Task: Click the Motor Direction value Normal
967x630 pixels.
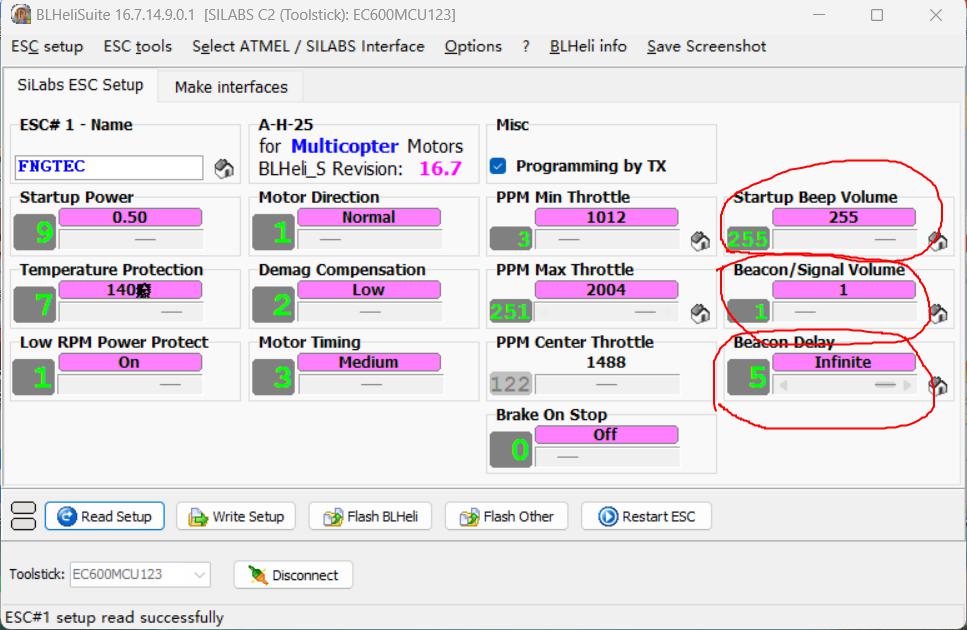Action: pyautogui.click(x=369, y=218)
